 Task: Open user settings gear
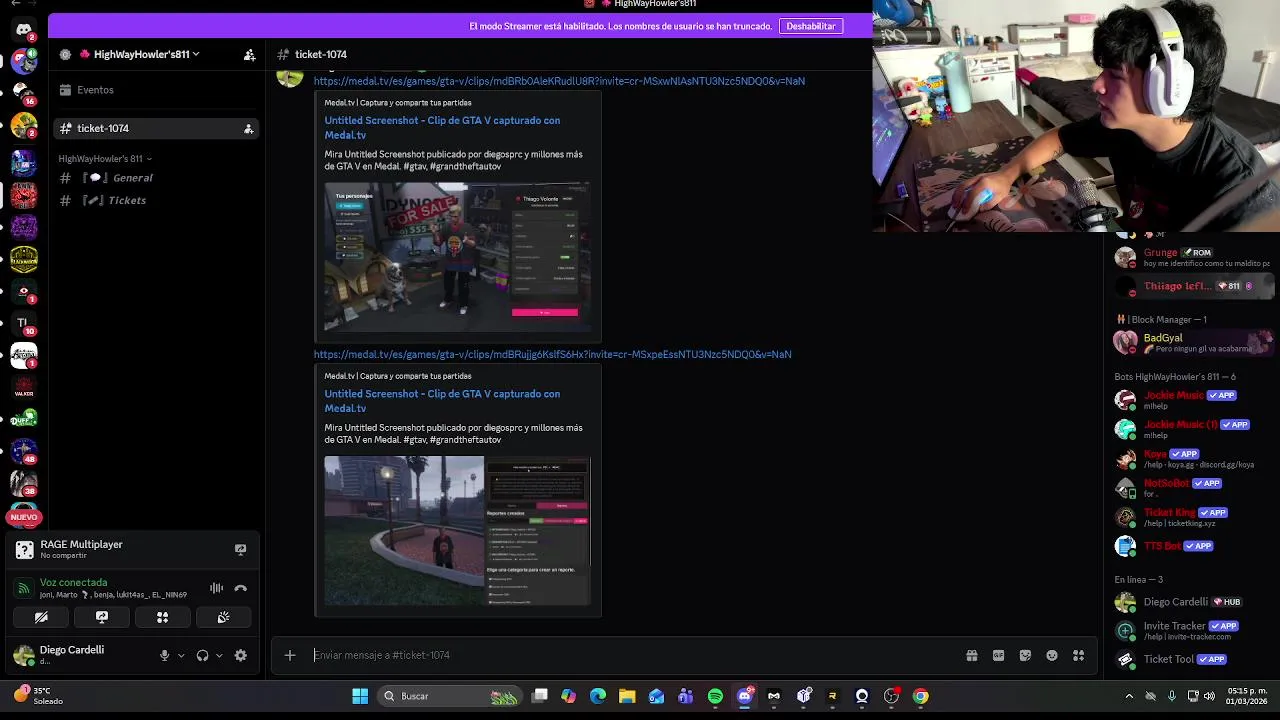[240, 656]
